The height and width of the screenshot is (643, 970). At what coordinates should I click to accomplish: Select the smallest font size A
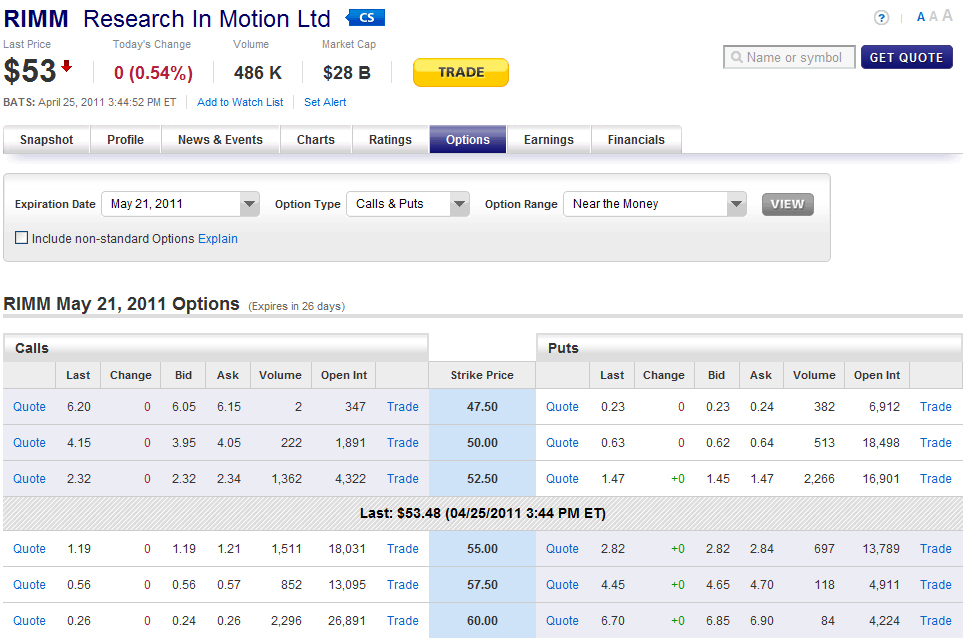[x=921, y=17]
